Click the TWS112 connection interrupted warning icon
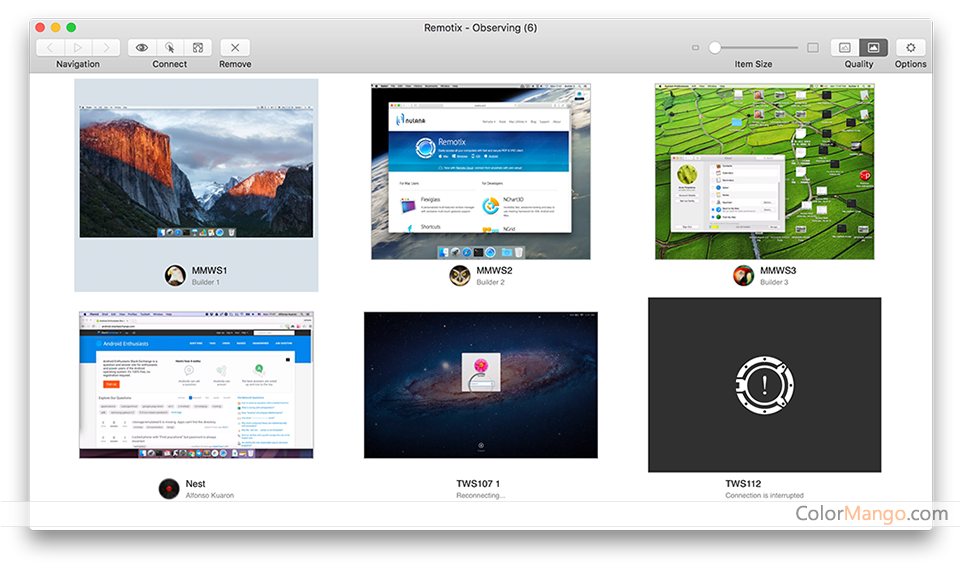The height and width of the screenshot is (580, 960). coord(764,384)
